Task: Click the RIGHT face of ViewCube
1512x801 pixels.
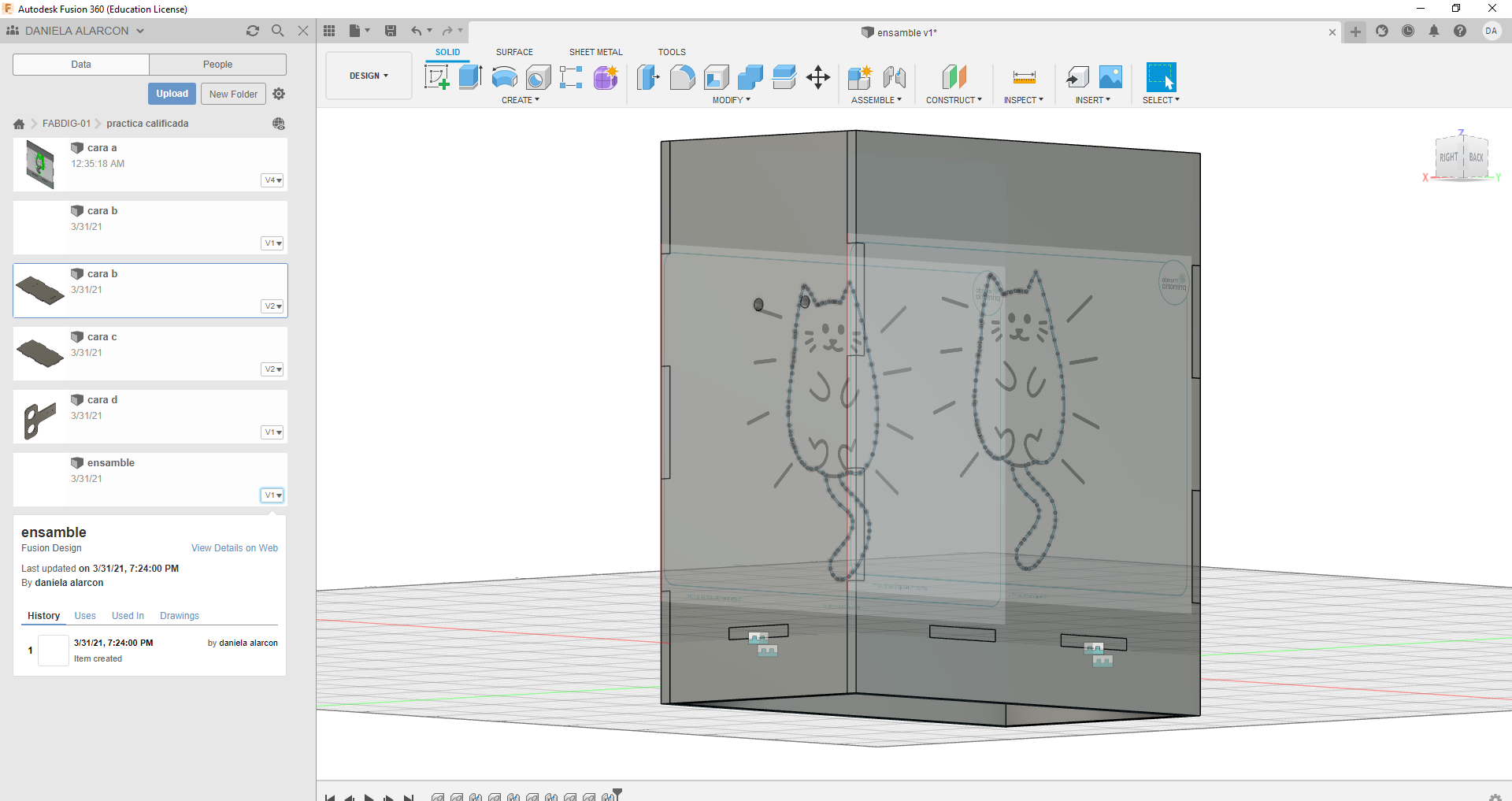Action: point(1449,158)
